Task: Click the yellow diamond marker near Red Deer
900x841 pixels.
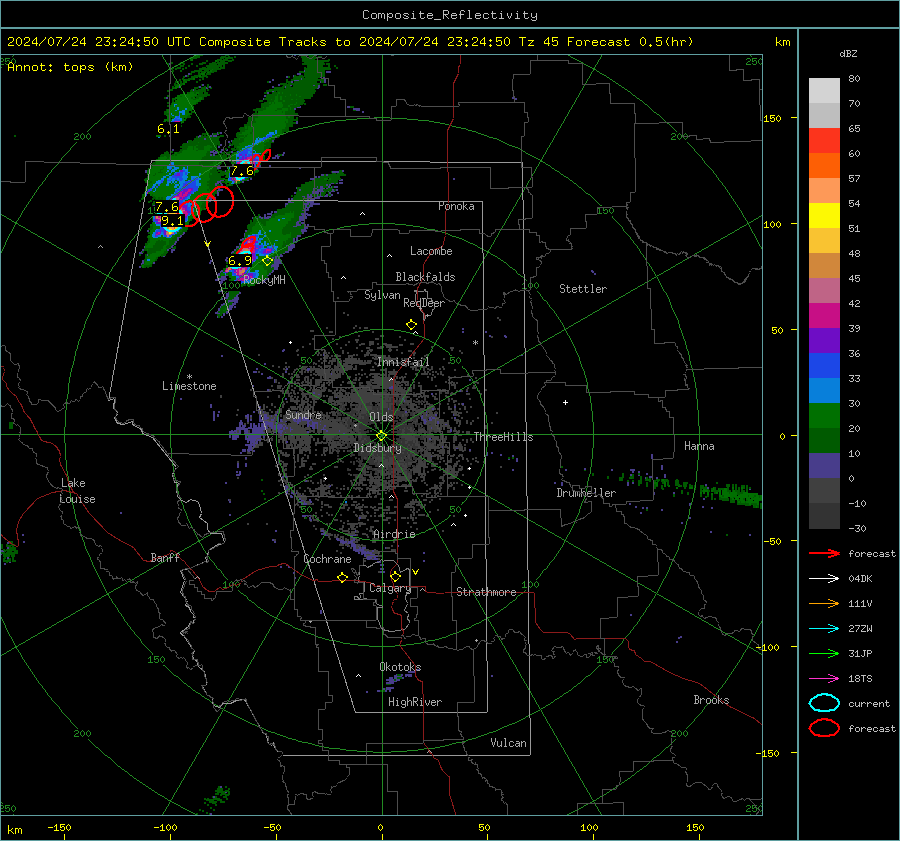Action: click(x=411, y=325)
